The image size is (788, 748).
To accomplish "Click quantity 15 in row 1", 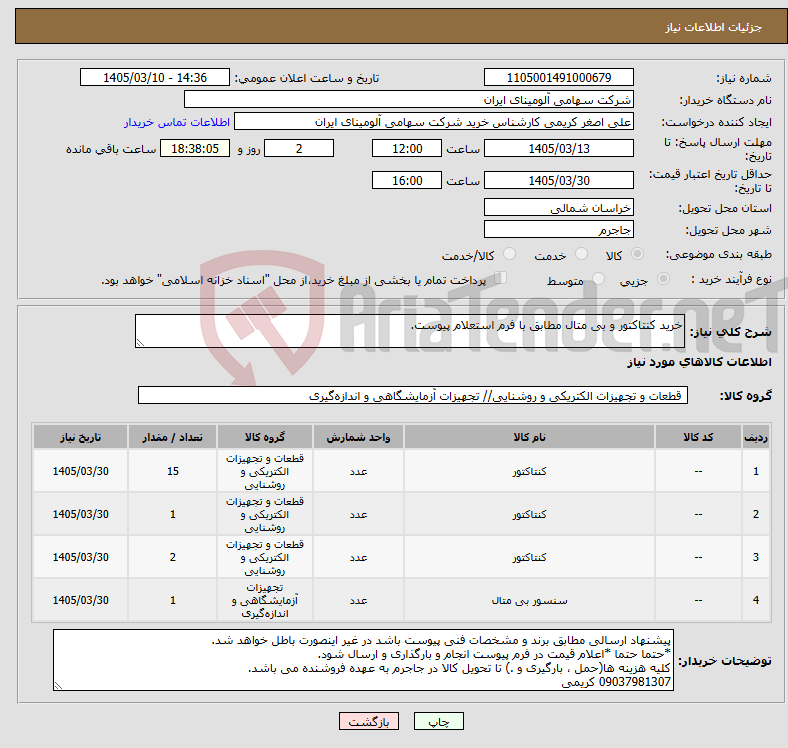I will click(173, 471).
